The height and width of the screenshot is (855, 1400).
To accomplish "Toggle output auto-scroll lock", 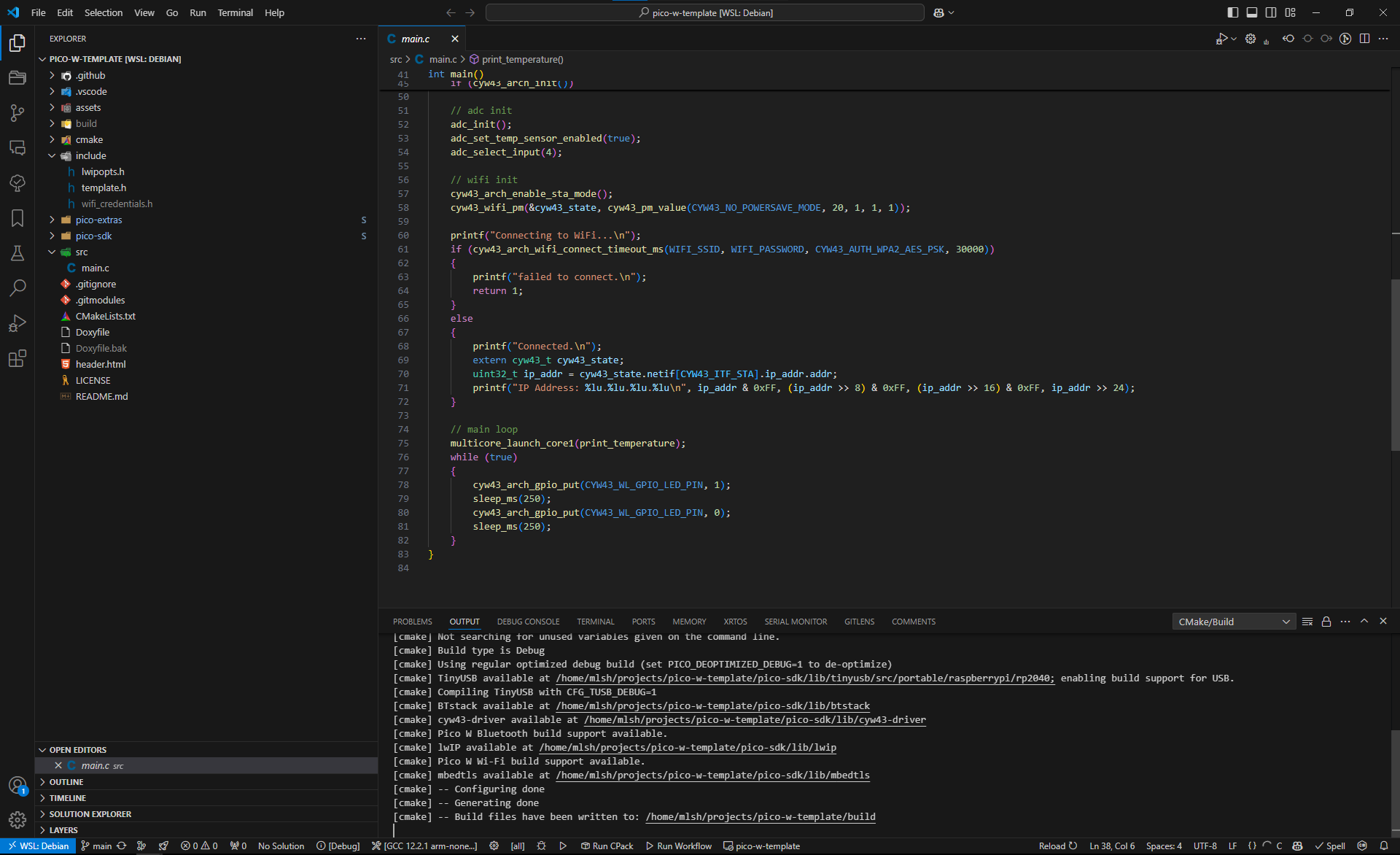I will 1326,622.
